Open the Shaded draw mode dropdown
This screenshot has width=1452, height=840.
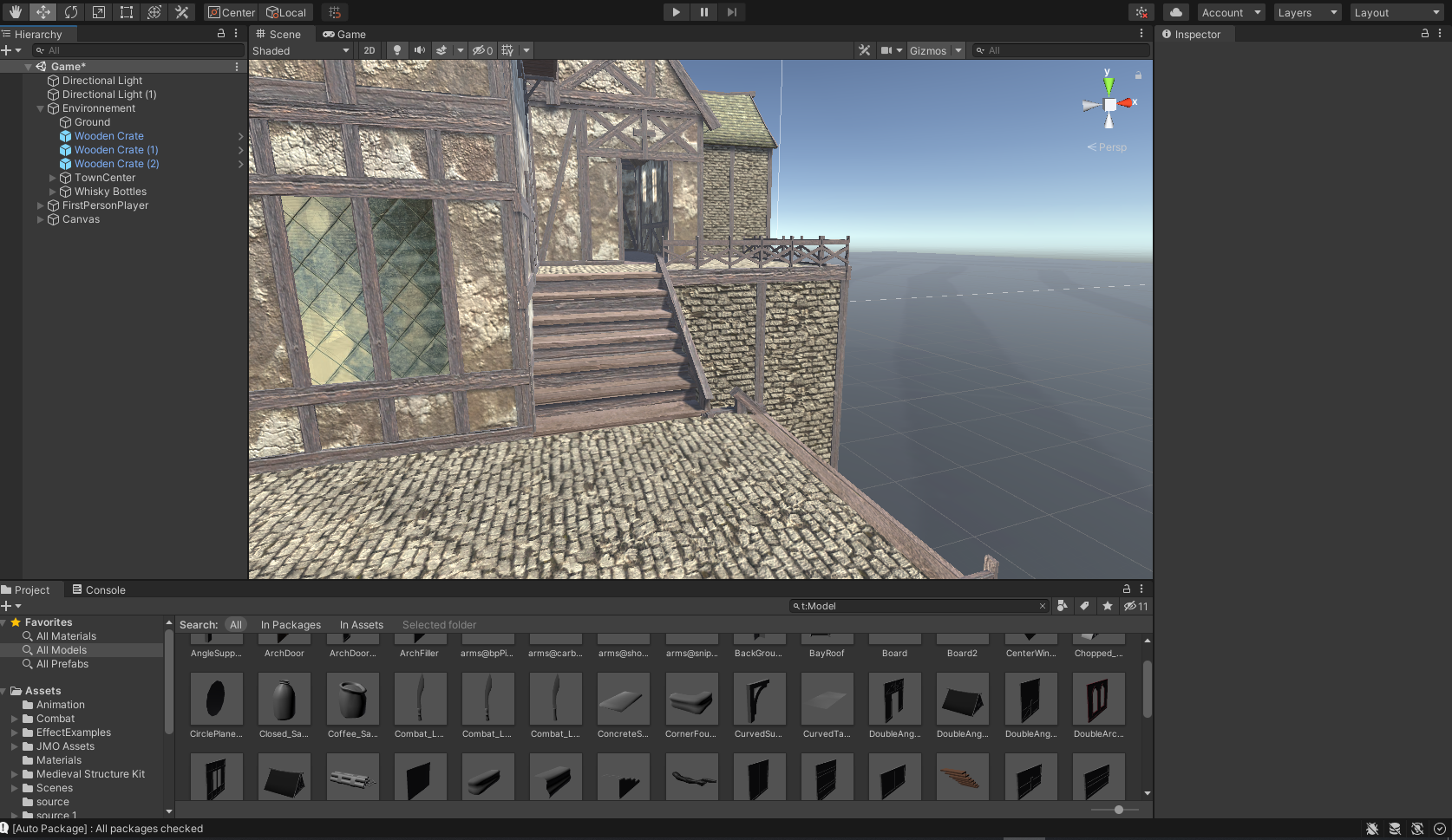(x=300, y=50)
